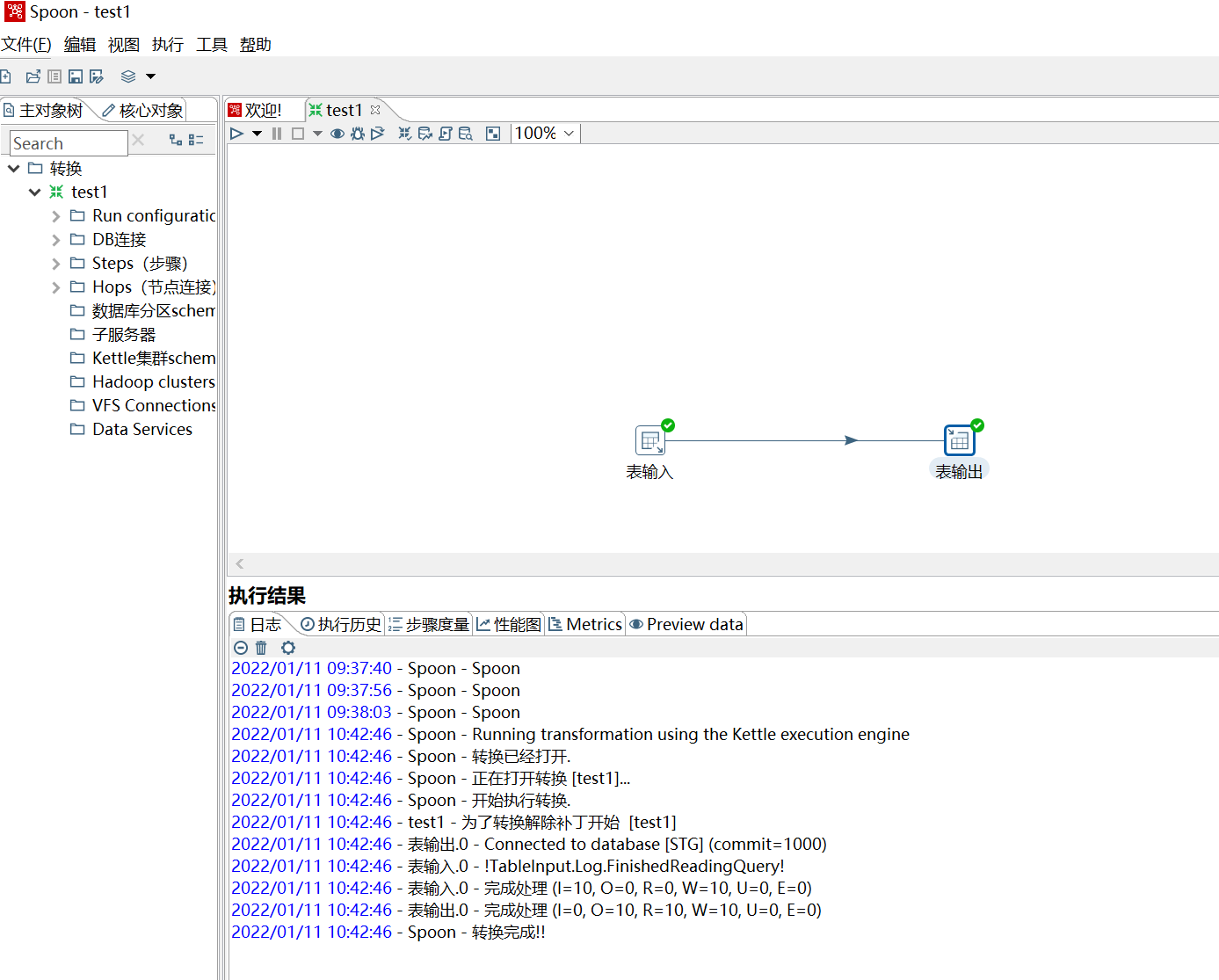Open the 工具 menu
Image resolution: width=1219 pixels, height=980 pixels.
211,45
